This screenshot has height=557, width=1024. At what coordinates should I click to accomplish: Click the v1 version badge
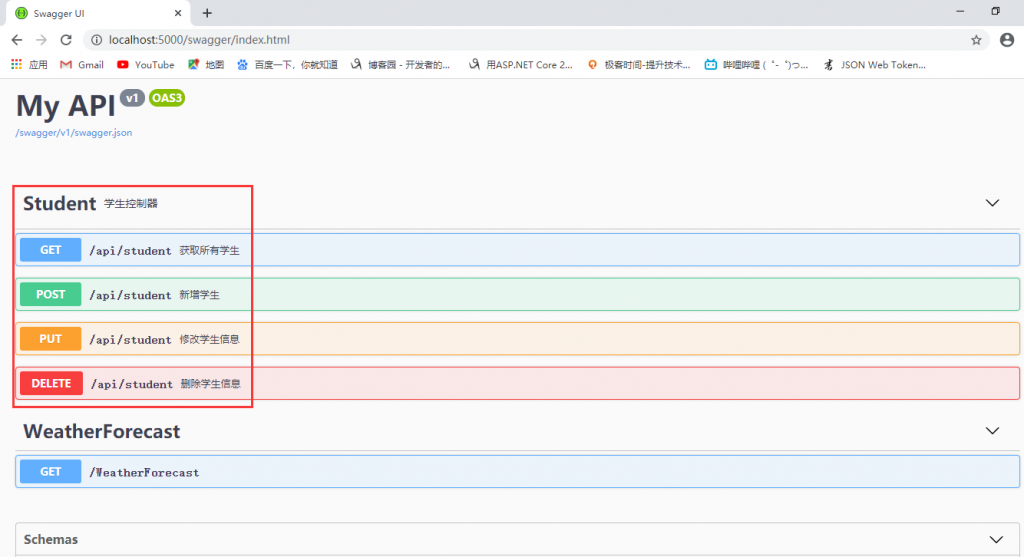click(133, 98)
